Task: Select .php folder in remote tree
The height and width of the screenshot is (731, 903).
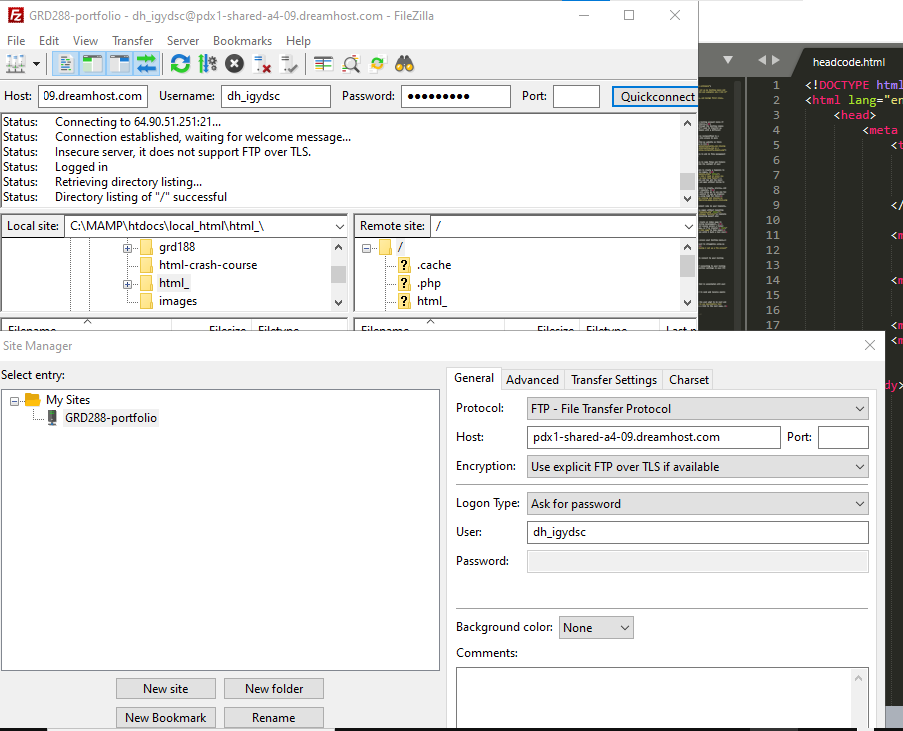Action: coord(429,283)
